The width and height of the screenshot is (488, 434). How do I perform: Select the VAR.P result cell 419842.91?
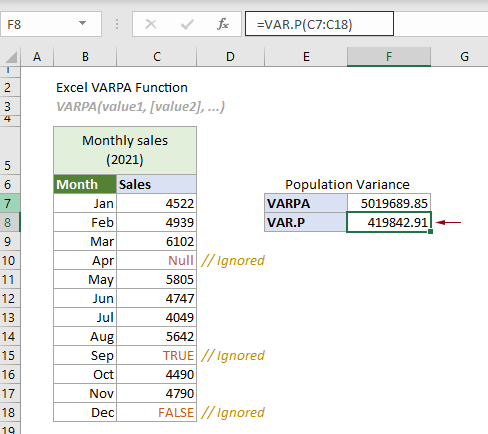[389, 222]
